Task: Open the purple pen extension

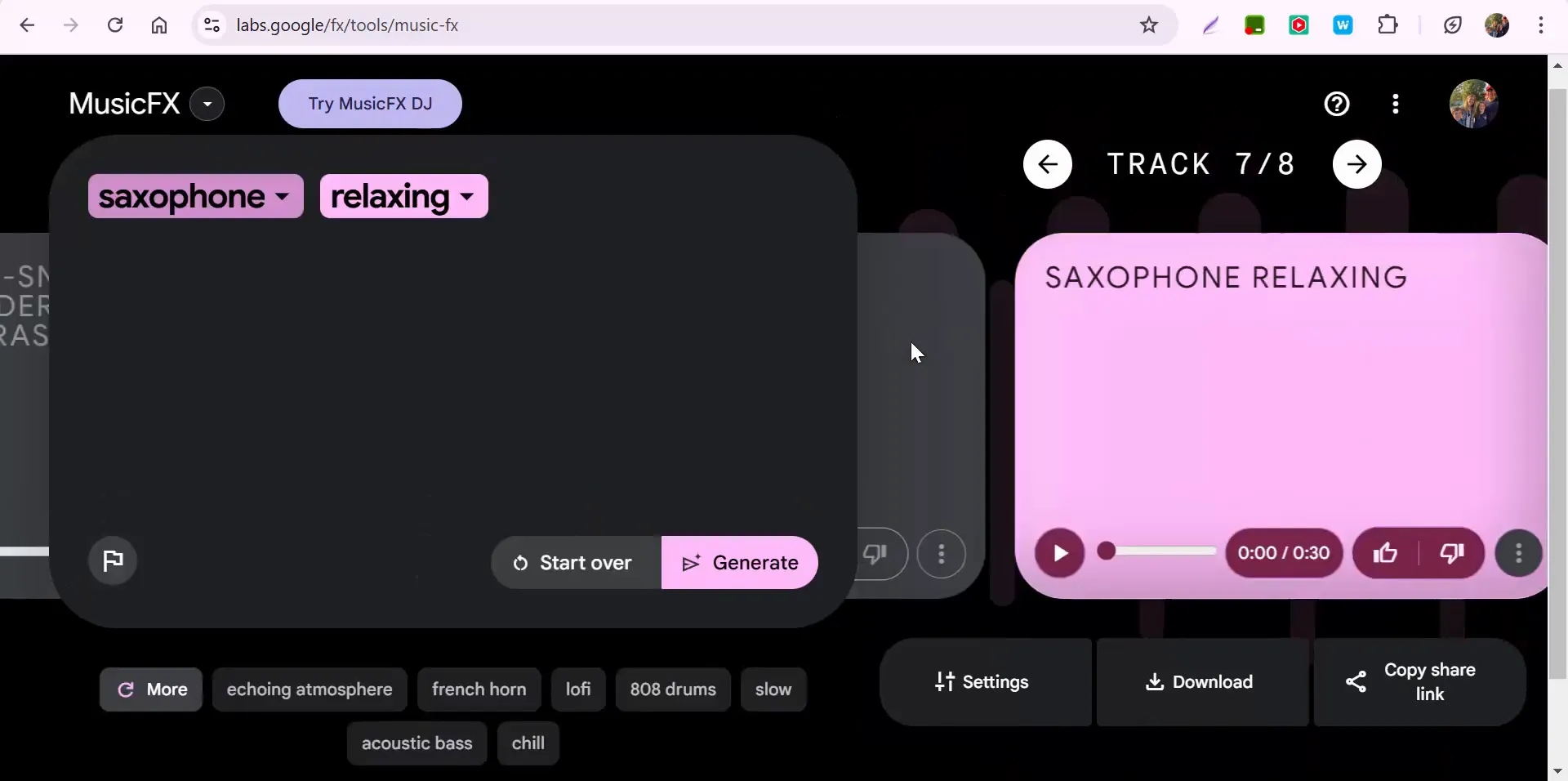Action: click(x=1210, y=25)
